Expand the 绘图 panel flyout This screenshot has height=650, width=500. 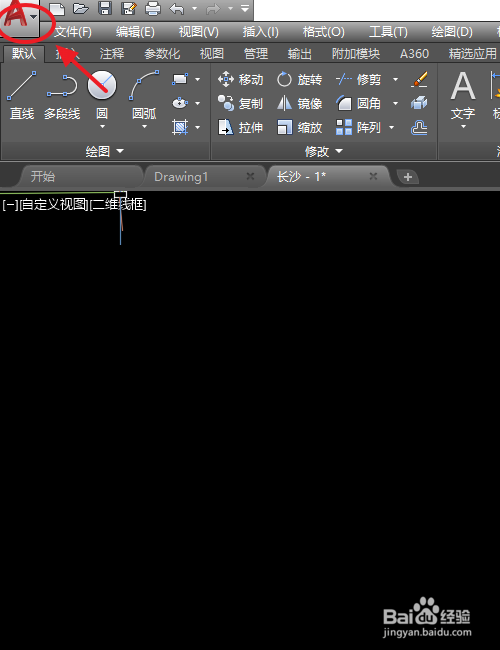[x=105, y=151]
